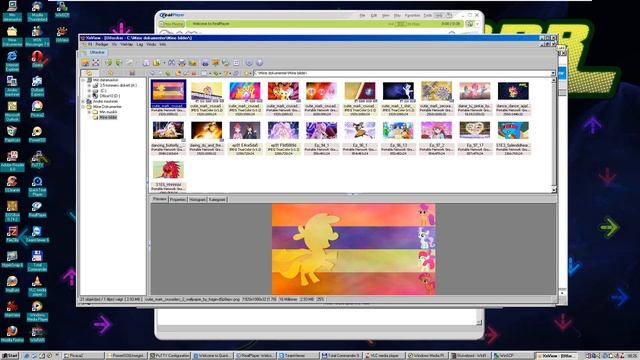Click the round blue options icon beside info icon
640x360 pixels.
(x=249, y=62)
